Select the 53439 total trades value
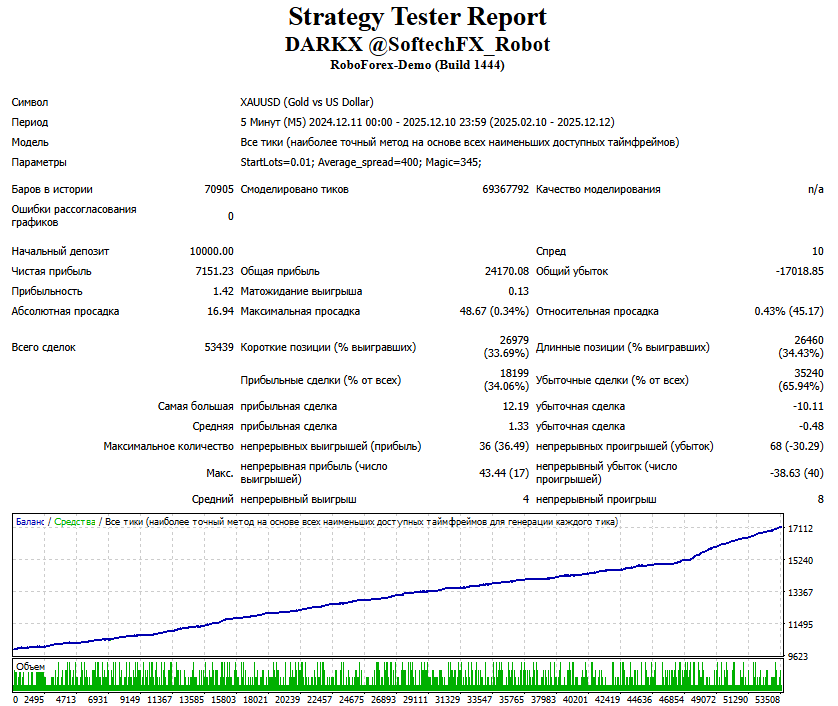The image size is (838, 706). pyautogui.click(x=219, y=347)
